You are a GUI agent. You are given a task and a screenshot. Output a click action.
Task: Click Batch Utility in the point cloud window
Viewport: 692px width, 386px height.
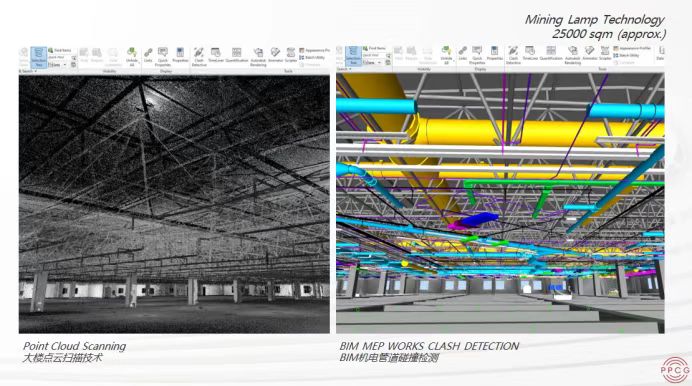pos(312,57)
